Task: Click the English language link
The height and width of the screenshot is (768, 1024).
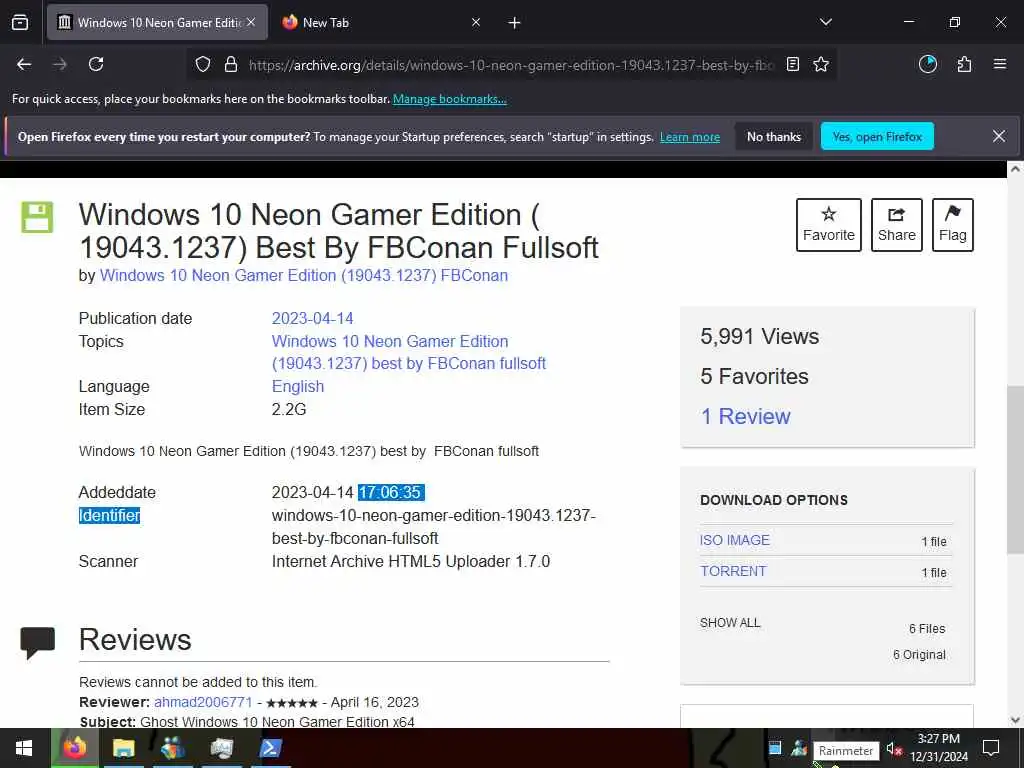Action: click(298, 387)
